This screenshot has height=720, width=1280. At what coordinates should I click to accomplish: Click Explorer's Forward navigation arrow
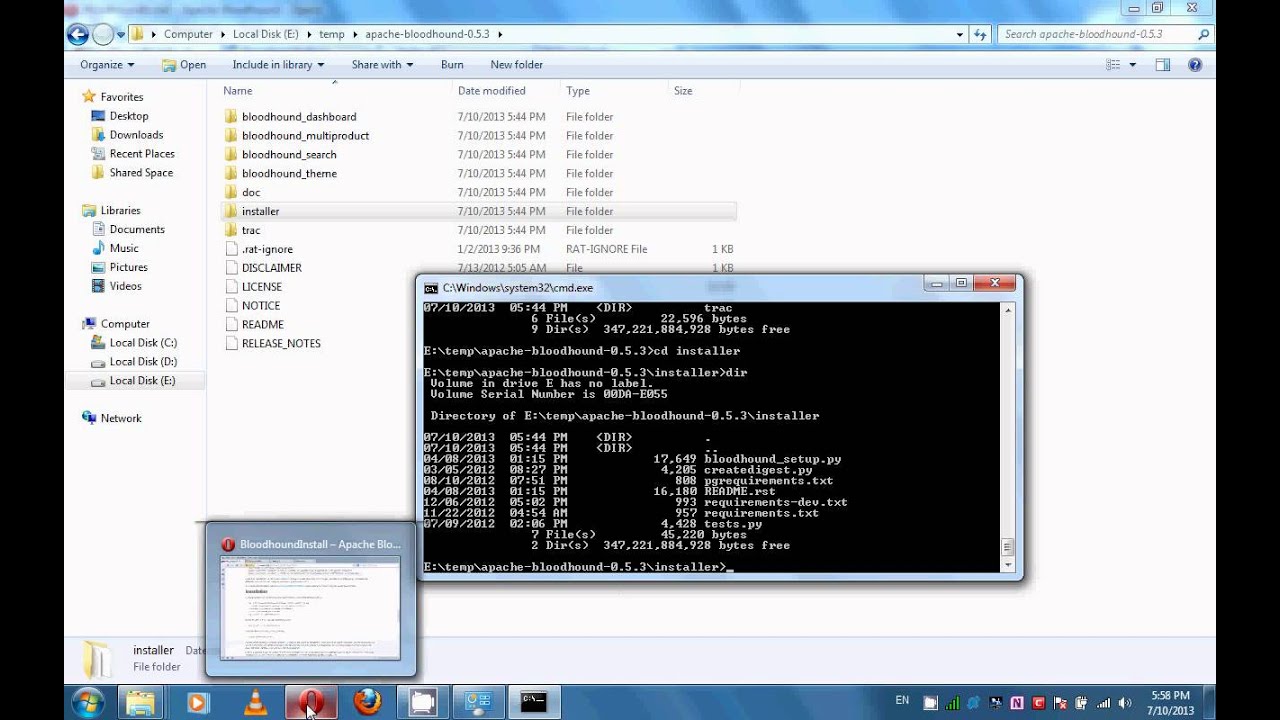[x=103, y=34]
